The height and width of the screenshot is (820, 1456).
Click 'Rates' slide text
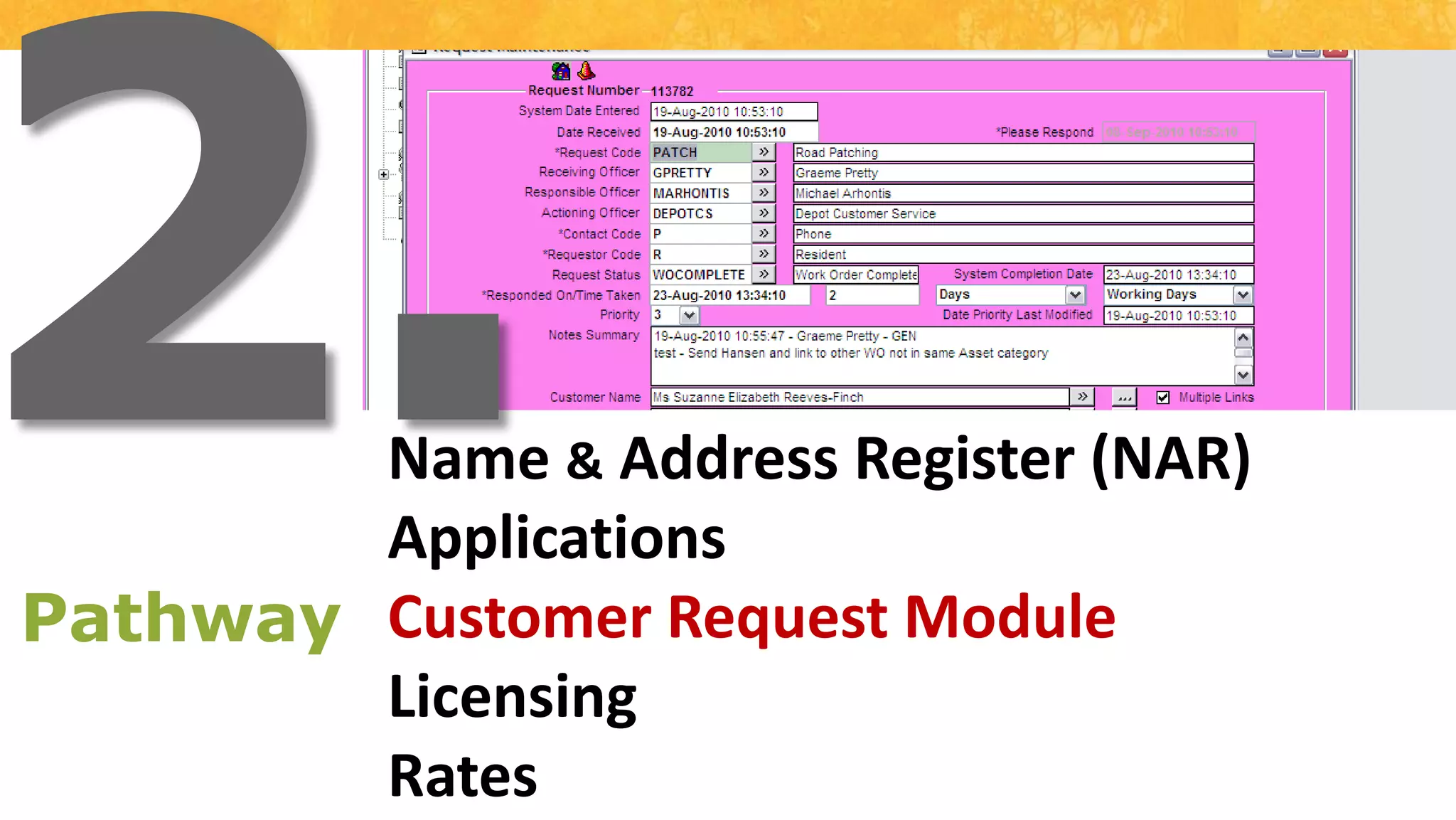click(463, 776)
